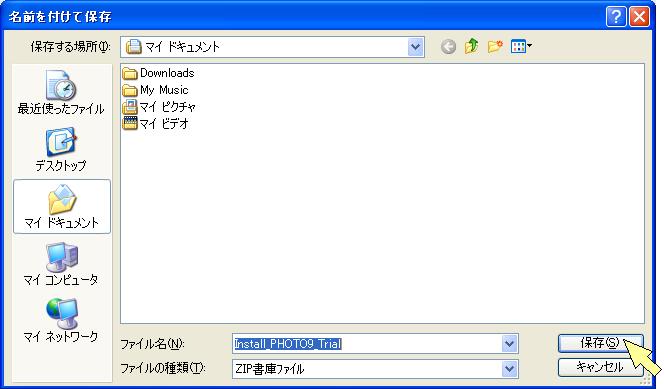Select the My Music folder
The width and height of the screenshot is (664, 389).
point(155,90)
